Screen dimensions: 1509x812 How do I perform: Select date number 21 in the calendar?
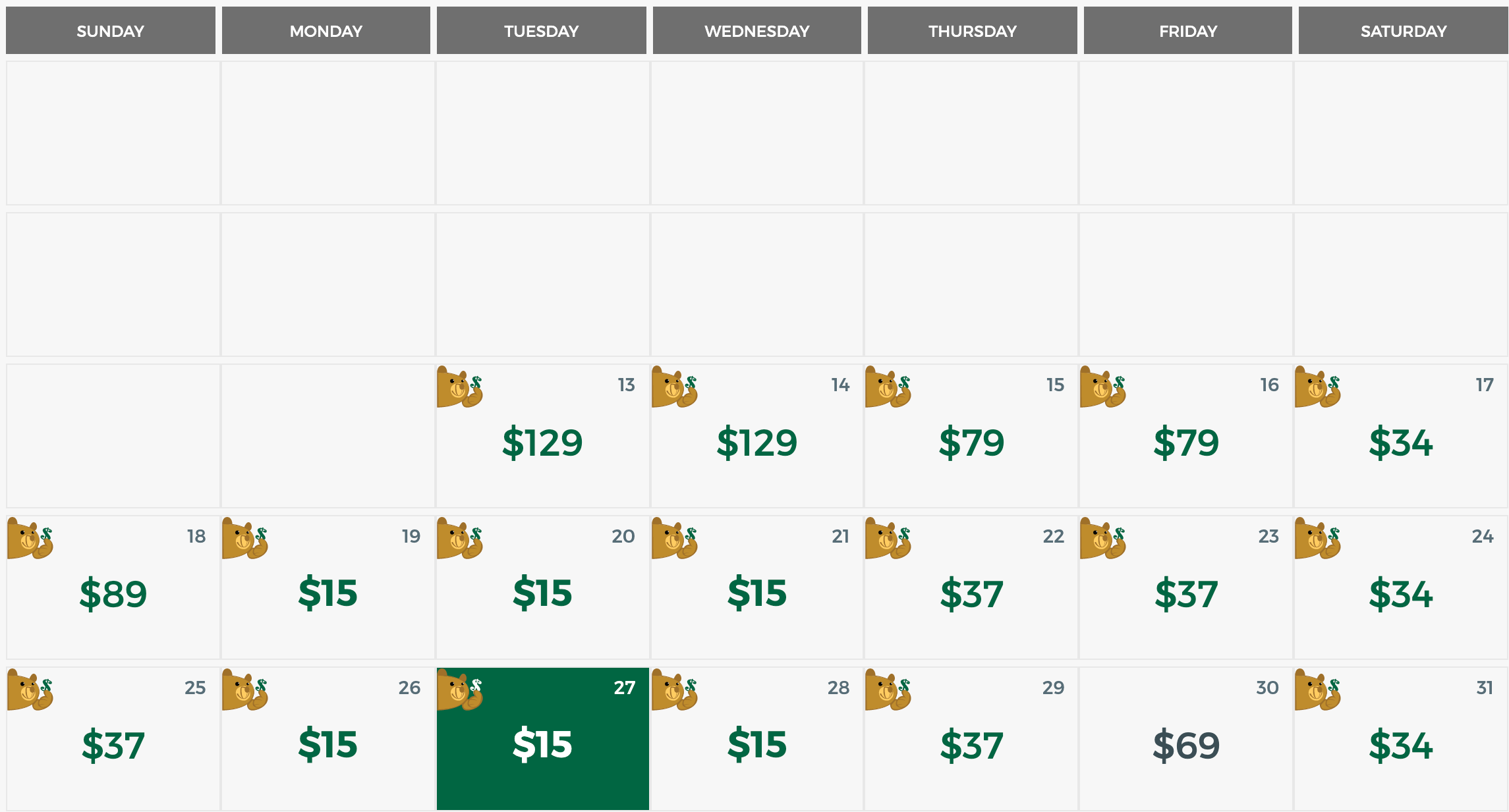click(x=840, y=537)
